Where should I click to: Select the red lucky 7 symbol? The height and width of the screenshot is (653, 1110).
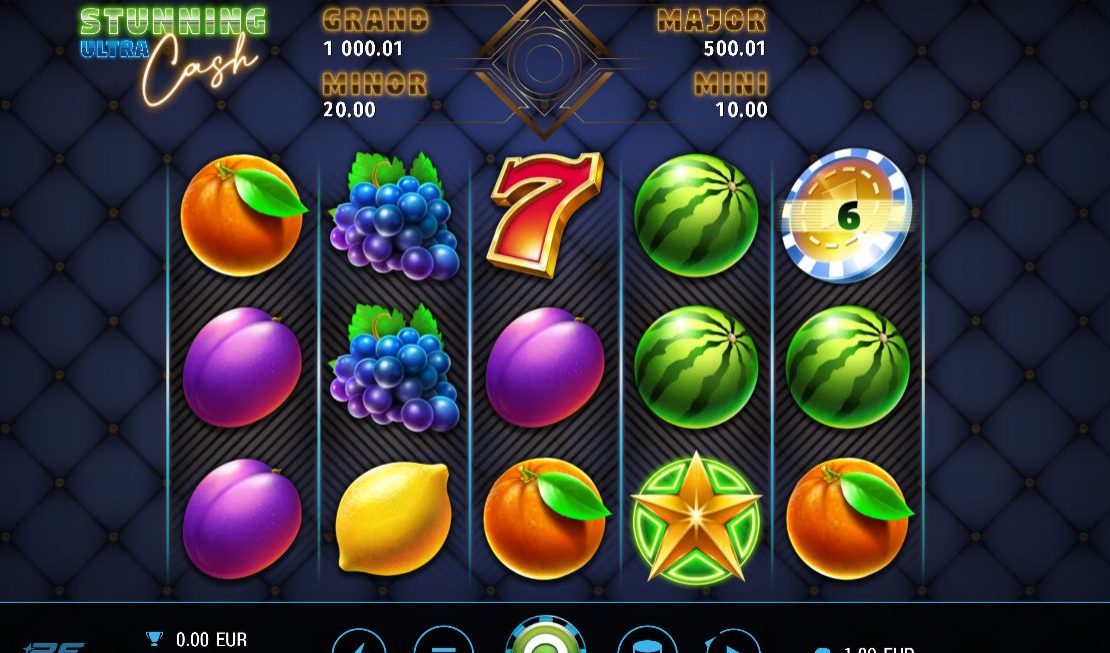[x=545, y=214]
